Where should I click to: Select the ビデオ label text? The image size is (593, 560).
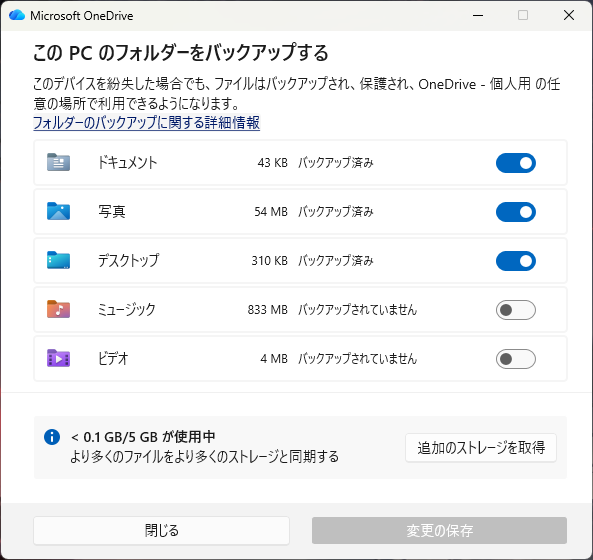[x=113, y=358]
